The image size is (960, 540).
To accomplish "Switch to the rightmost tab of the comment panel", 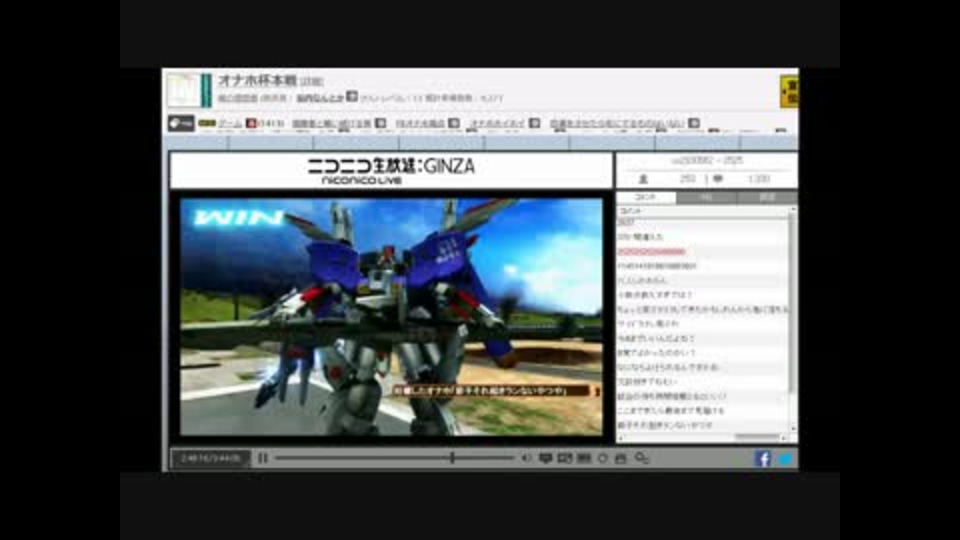I will pos(767,197).
